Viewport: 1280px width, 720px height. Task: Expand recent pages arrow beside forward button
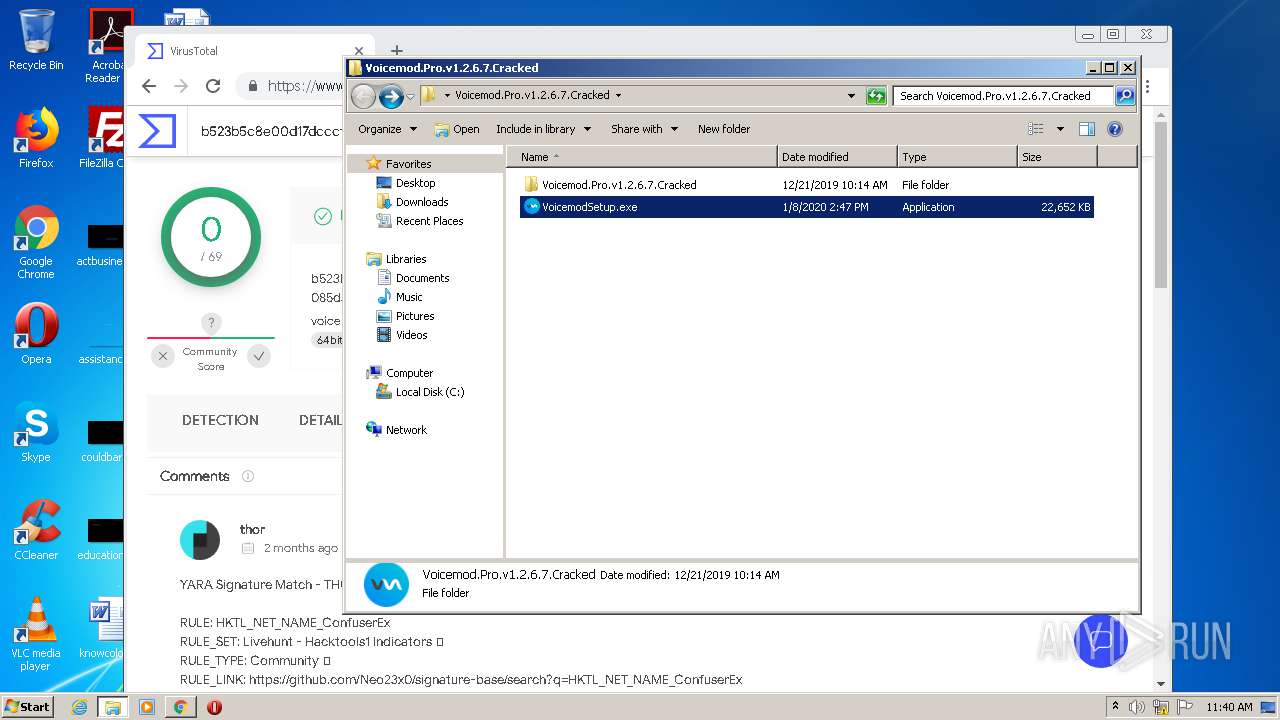point(410,97)
